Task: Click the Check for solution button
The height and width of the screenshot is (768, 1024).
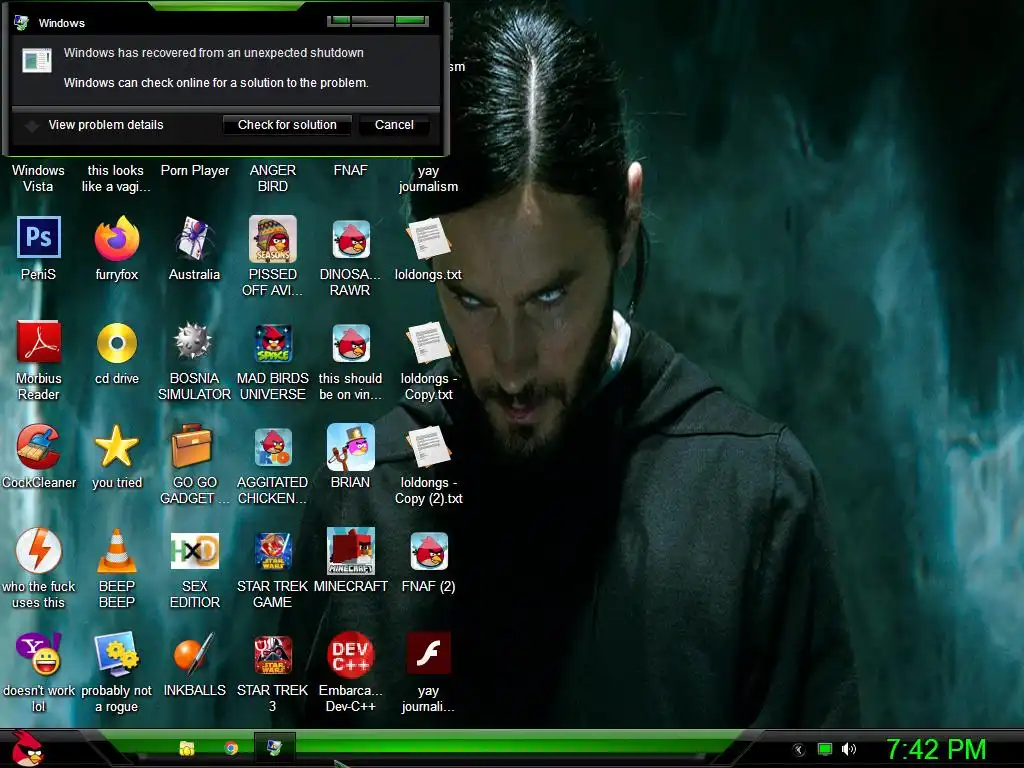Action: click(x=287, y=125)
